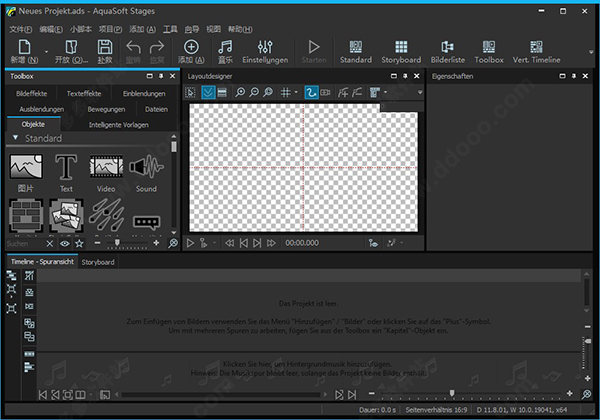Select the Timeline - Spuransicht tab
Image resolution: width=600 pixels, height=420 pixels.
pyautogui.click(x=42, y=262)
